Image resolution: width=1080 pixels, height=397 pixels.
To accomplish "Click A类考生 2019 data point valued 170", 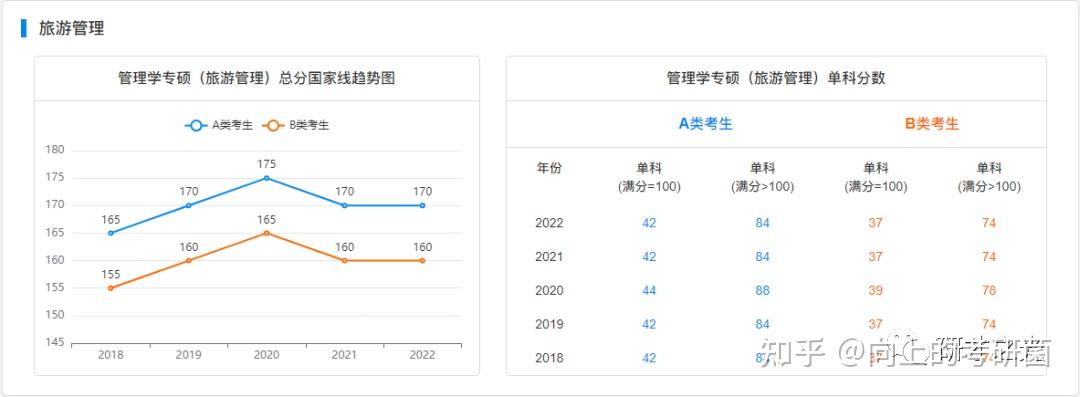I will pyautogui.click(x=189, y=205).
